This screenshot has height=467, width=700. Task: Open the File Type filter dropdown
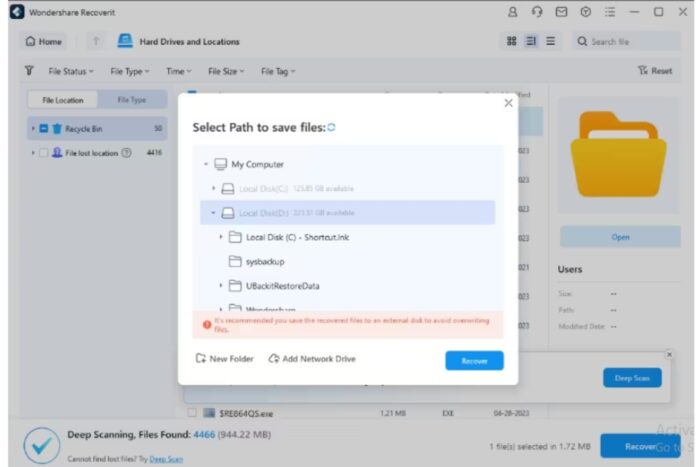click(x=130, y=71)
